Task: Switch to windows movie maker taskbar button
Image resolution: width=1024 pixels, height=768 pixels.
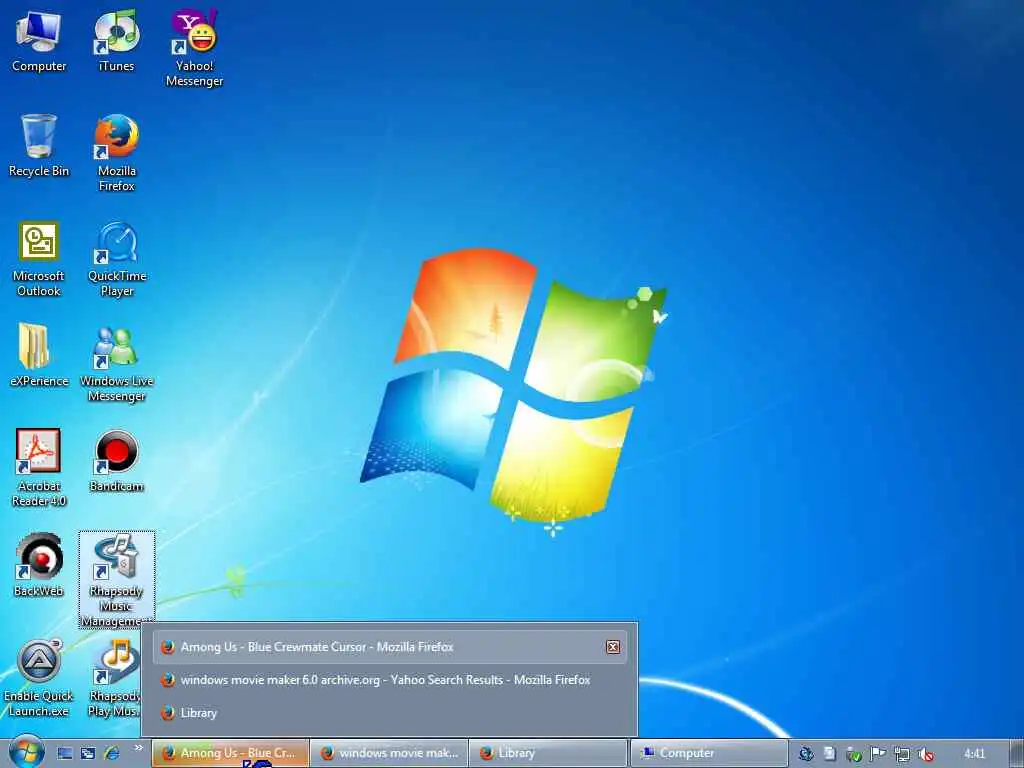Action: point(390,753)
